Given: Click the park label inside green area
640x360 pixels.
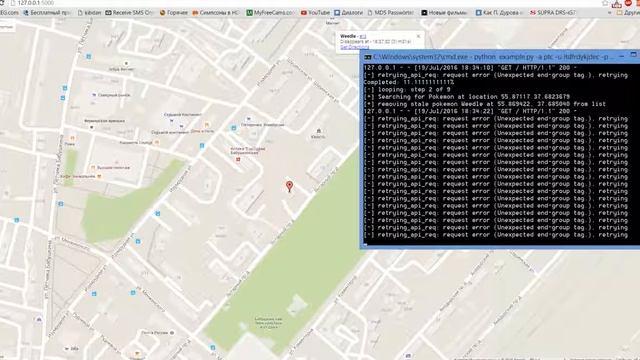Looking at the screenshot, I should click(268, 322).
